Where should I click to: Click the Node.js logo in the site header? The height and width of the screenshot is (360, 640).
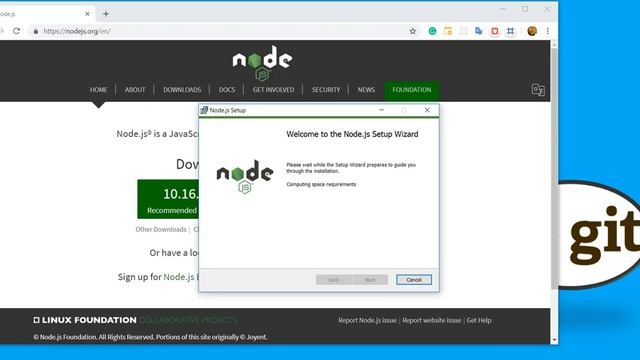[x=262, y=62]
